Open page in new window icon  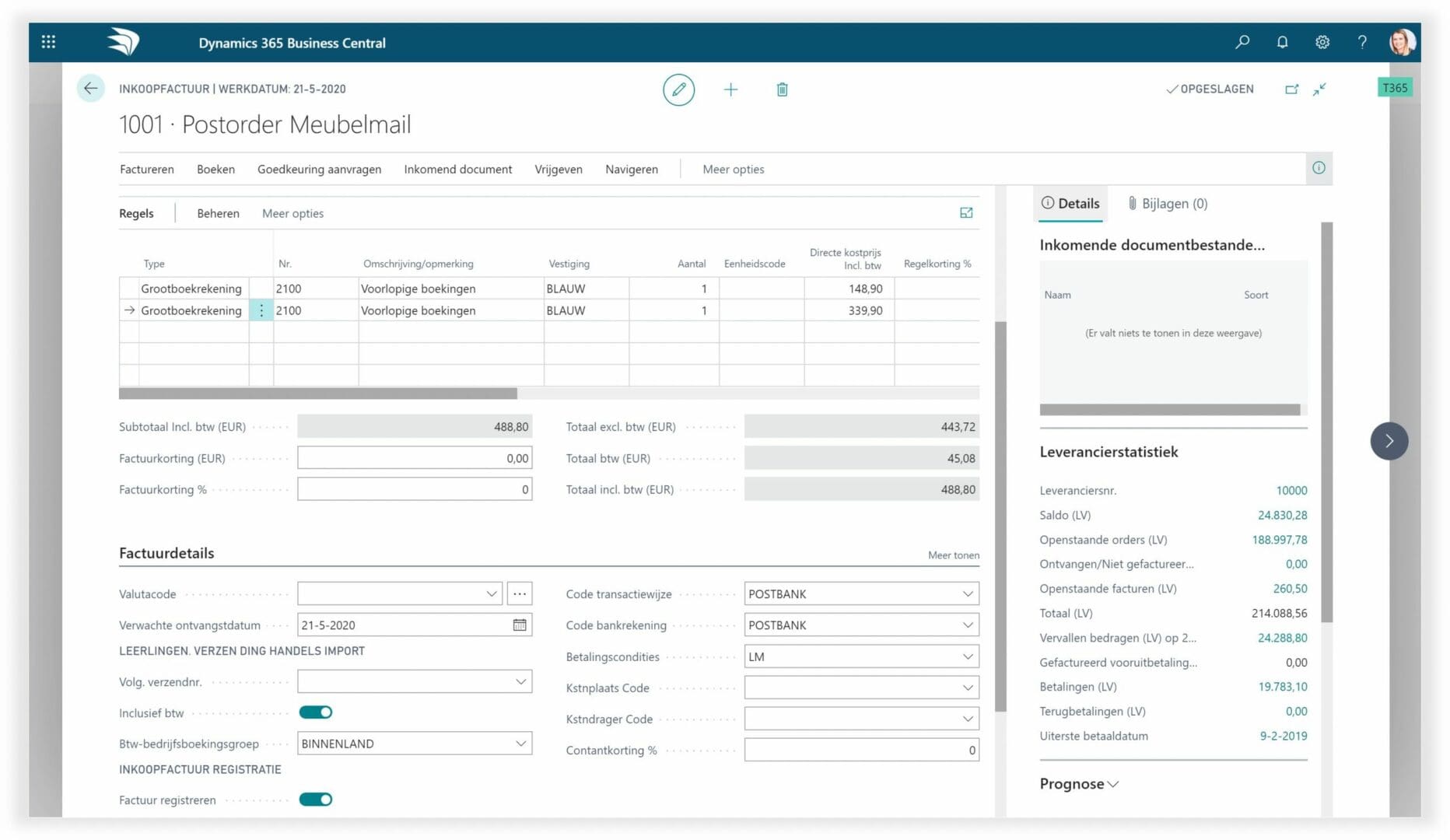coord(1291,89)
